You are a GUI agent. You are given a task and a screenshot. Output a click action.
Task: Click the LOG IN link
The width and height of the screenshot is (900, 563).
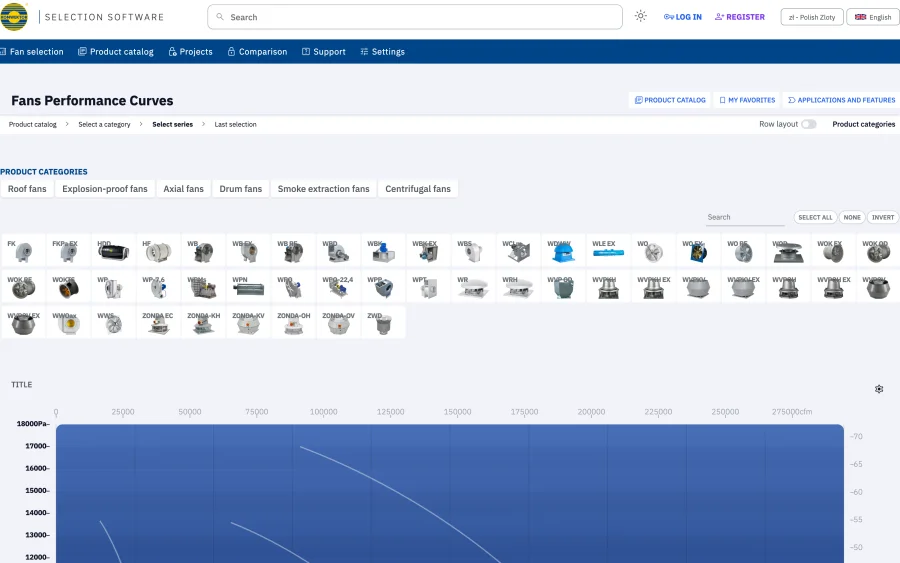coord(683,17)
